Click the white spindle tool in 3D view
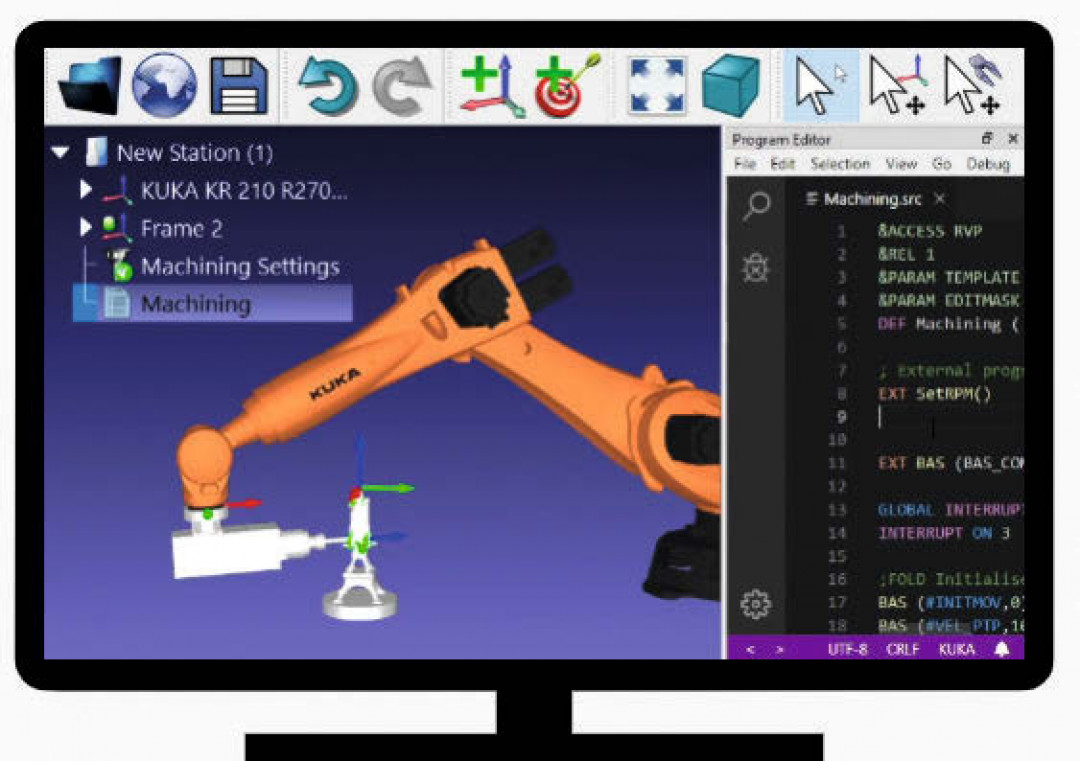This screenshot has width=1080, height=761. coord(238,548)
